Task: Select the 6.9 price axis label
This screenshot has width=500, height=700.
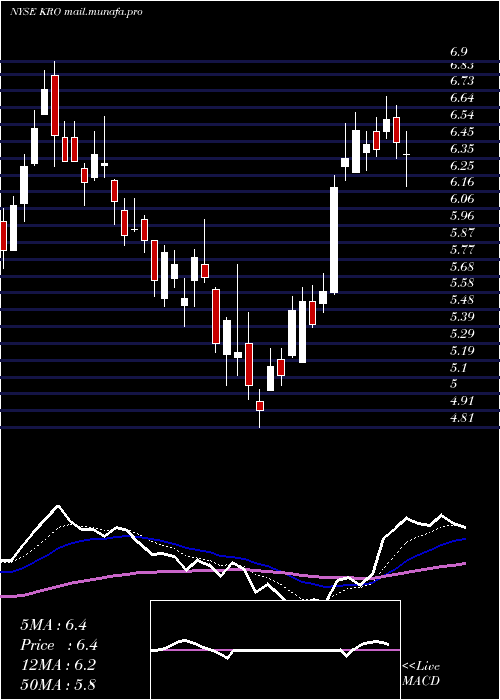Action: pos(458,52)
